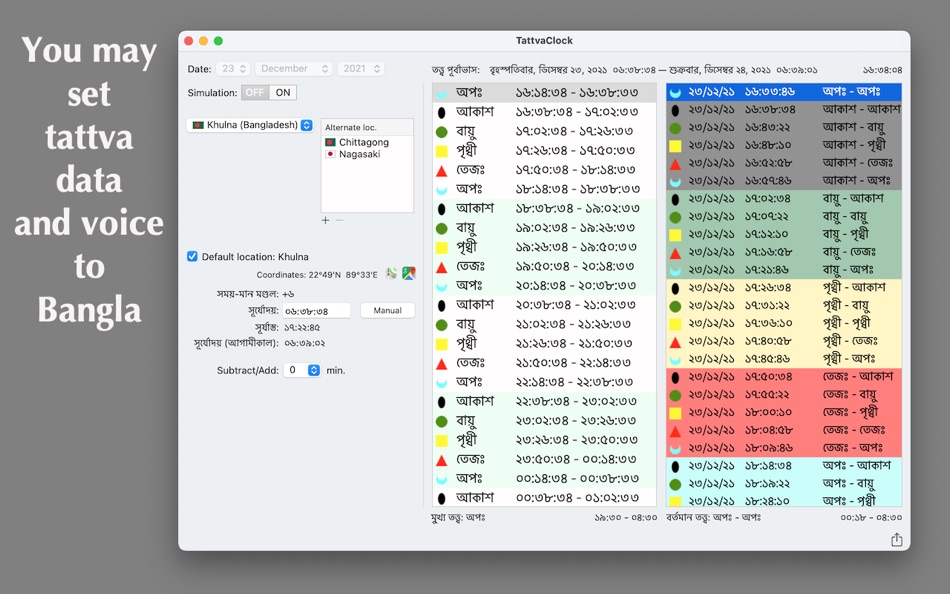This screenshot has width=950, height=594.
Task: Click crescent icon in আকাশ - অপঃ row
Action: point(675,181)
